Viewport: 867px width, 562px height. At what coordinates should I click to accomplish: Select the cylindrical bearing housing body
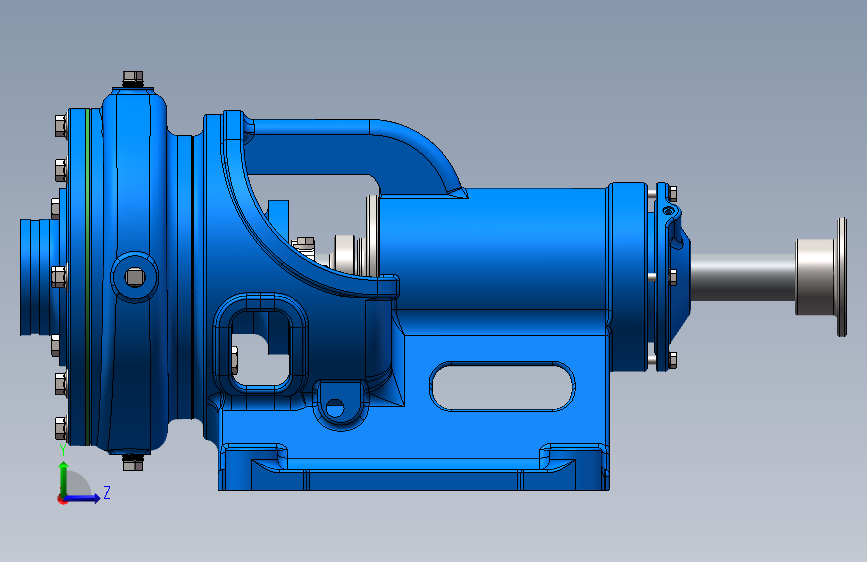tap(492, 249)
